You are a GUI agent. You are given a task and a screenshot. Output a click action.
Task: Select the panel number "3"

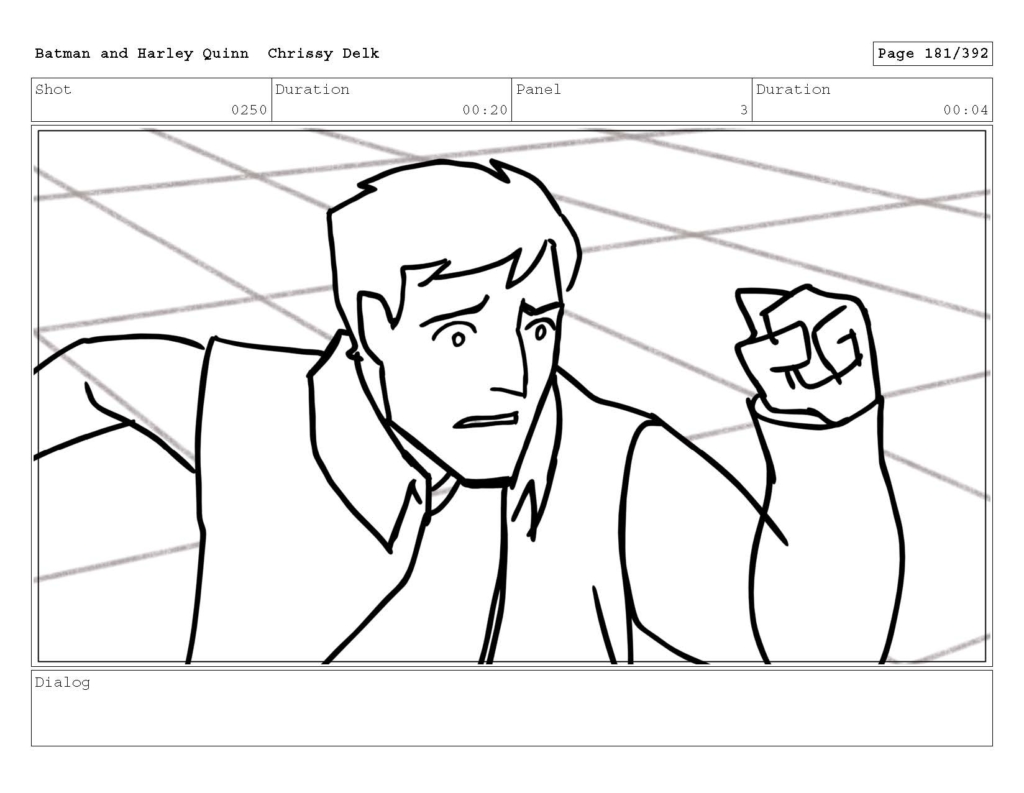(743, 110)
